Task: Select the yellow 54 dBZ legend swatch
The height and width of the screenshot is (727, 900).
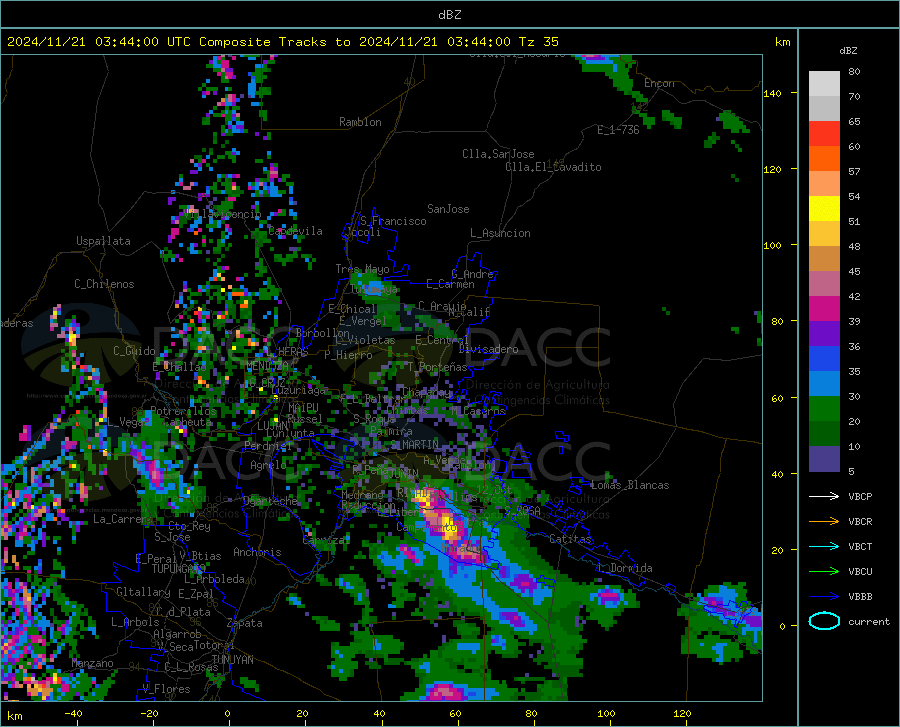Action: pos(824,209)
